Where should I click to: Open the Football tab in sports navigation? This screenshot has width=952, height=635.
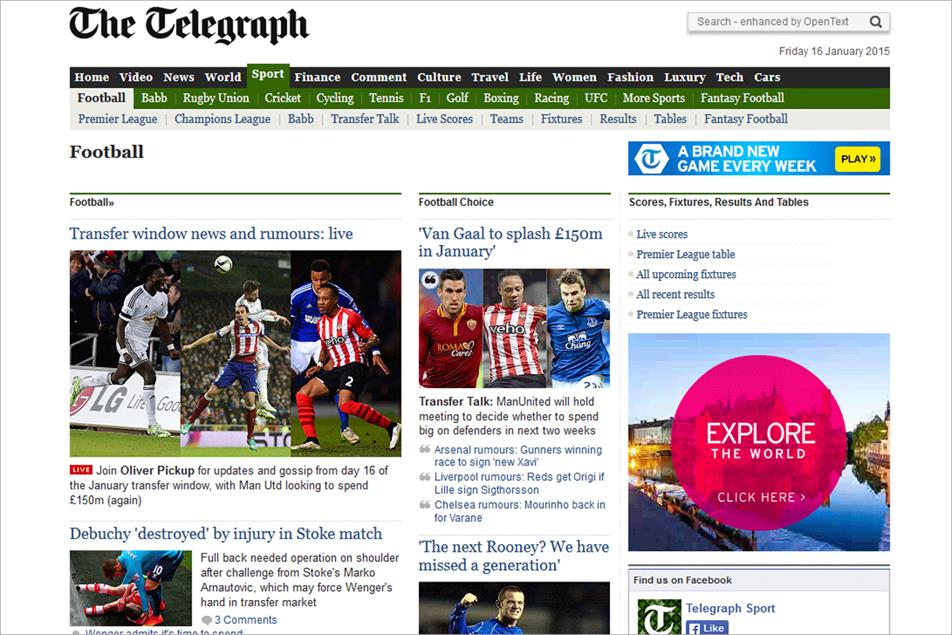tap(101, 98)
